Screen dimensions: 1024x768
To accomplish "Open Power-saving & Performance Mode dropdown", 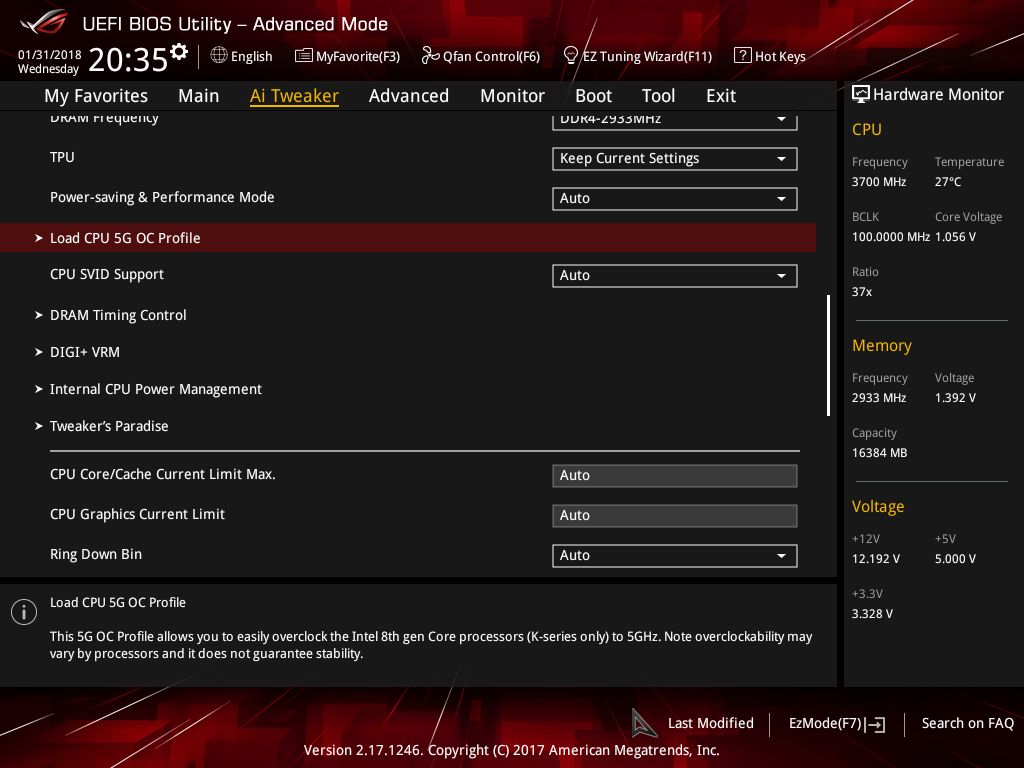I will [x=674, y=198].
